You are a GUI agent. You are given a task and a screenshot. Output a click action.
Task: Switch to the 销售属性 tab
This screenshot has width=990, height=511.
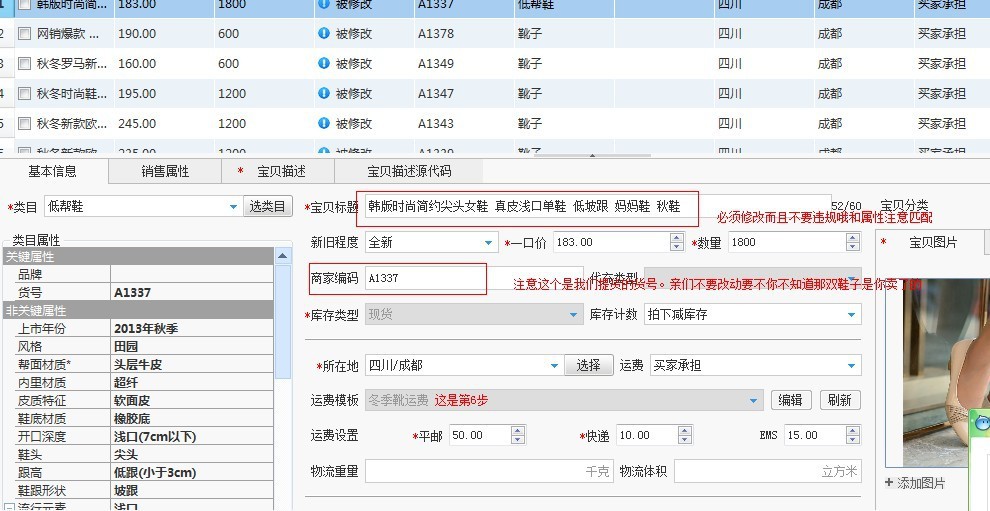point(165,171)
